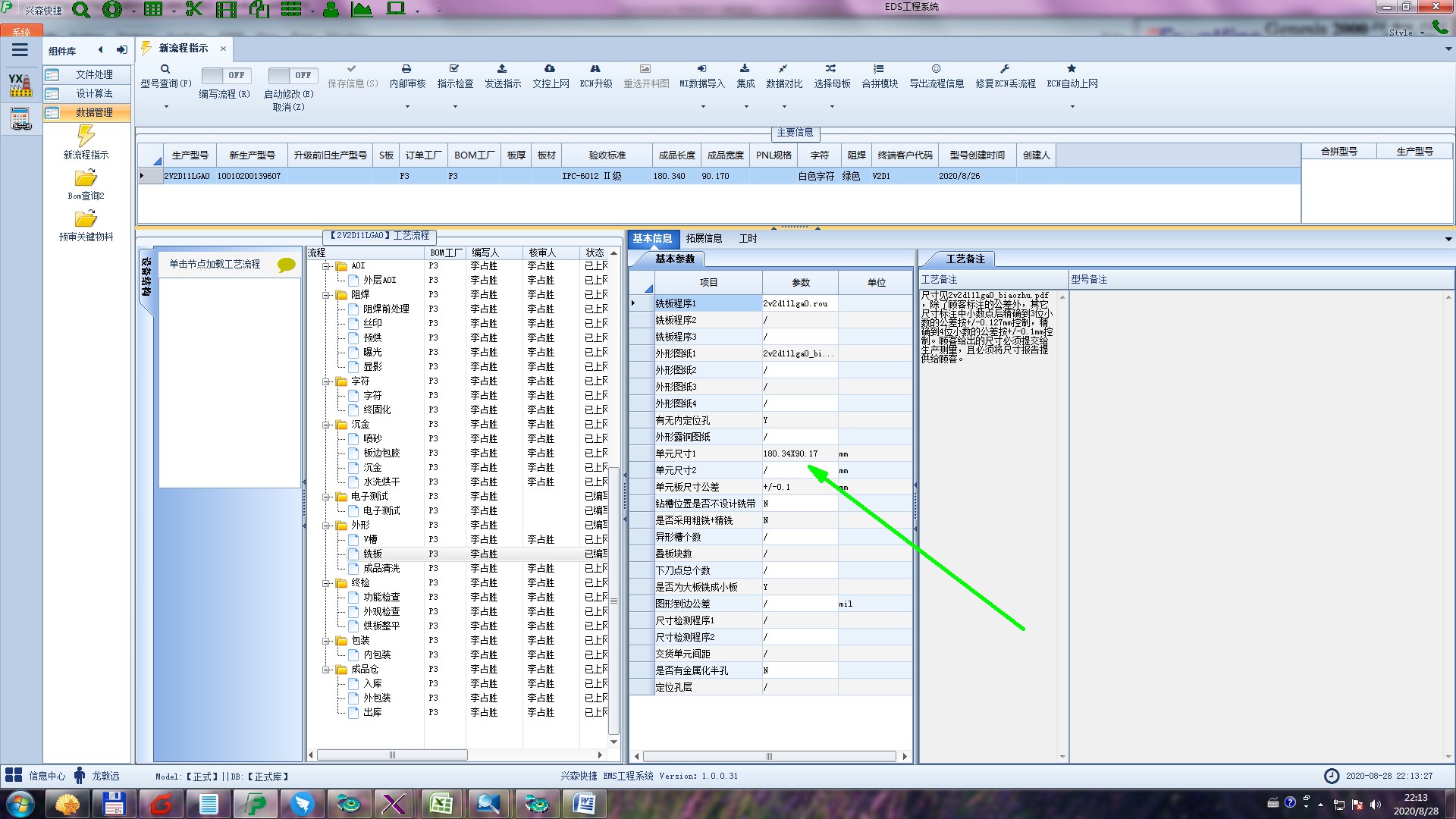Switch to the 工时 tab
This screenshot has height=819, width=1456.
[x=748, y=238]
